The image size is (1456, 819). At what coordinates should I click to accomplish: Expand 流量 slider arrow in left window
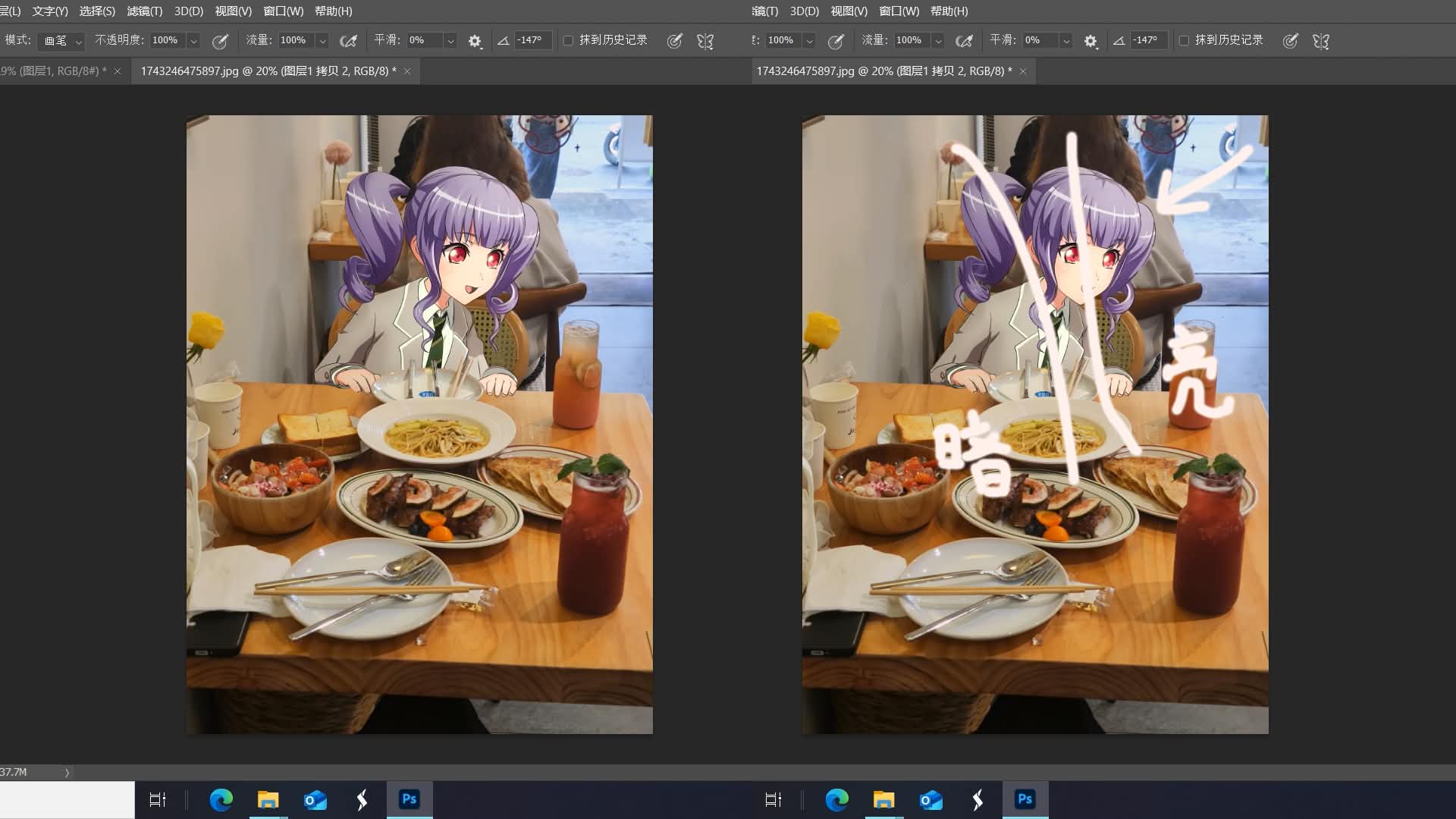[x=322, y=41]
